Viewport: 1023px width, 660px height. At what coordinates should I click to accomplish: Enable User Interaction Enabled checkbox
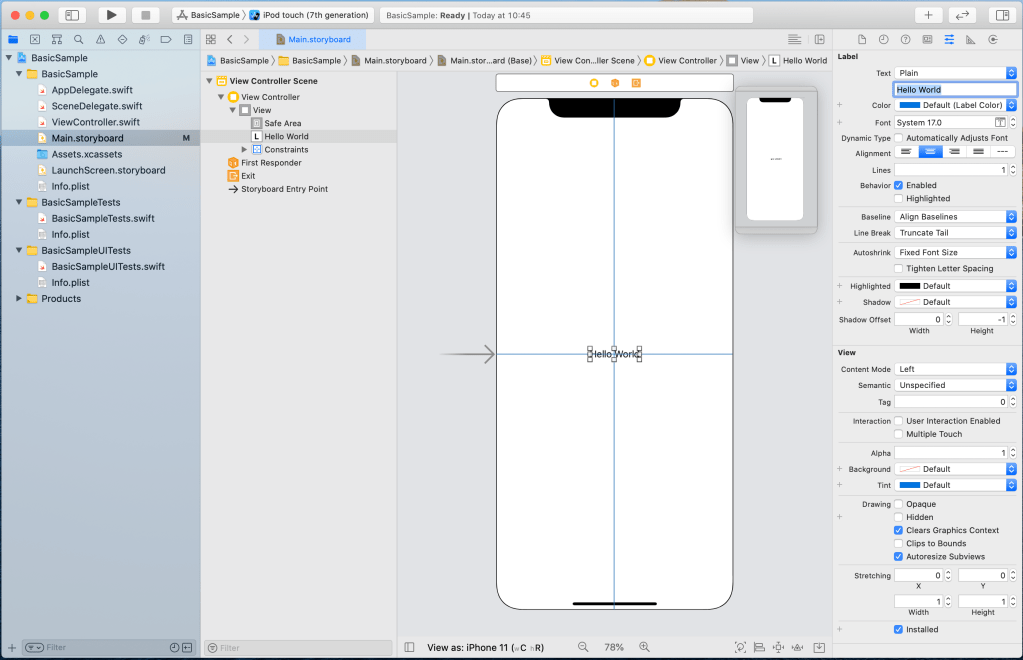pyautogui.click(x=898, y=421)
